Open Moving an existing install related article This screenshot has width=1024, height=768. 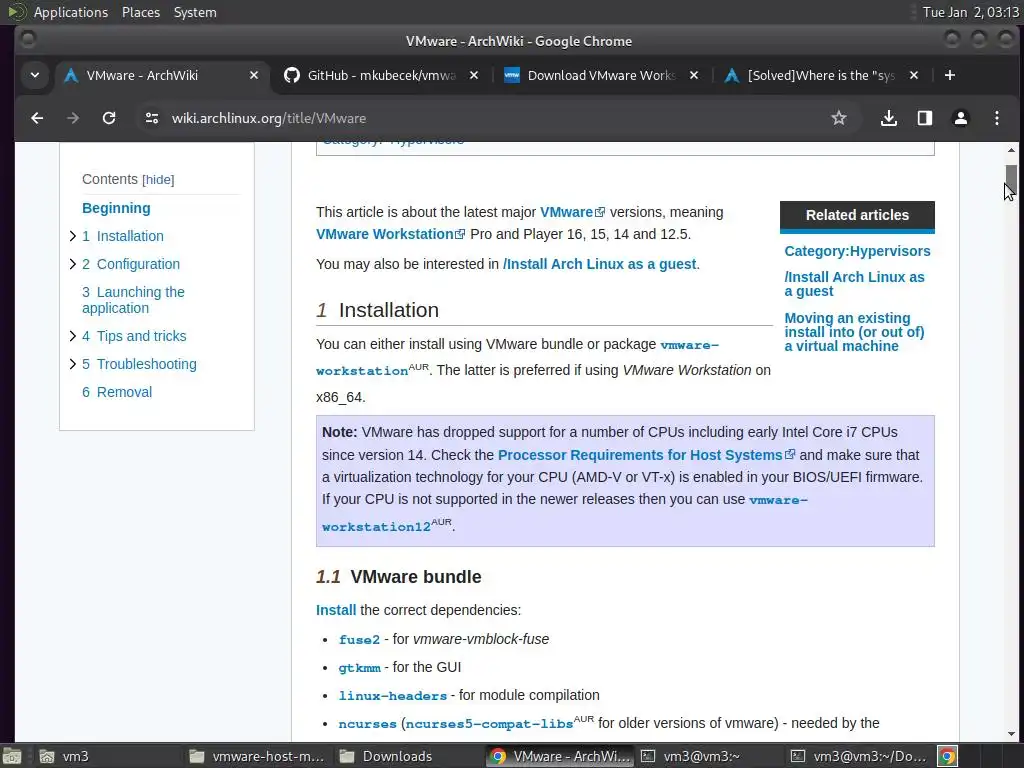[x=854, y=332]
